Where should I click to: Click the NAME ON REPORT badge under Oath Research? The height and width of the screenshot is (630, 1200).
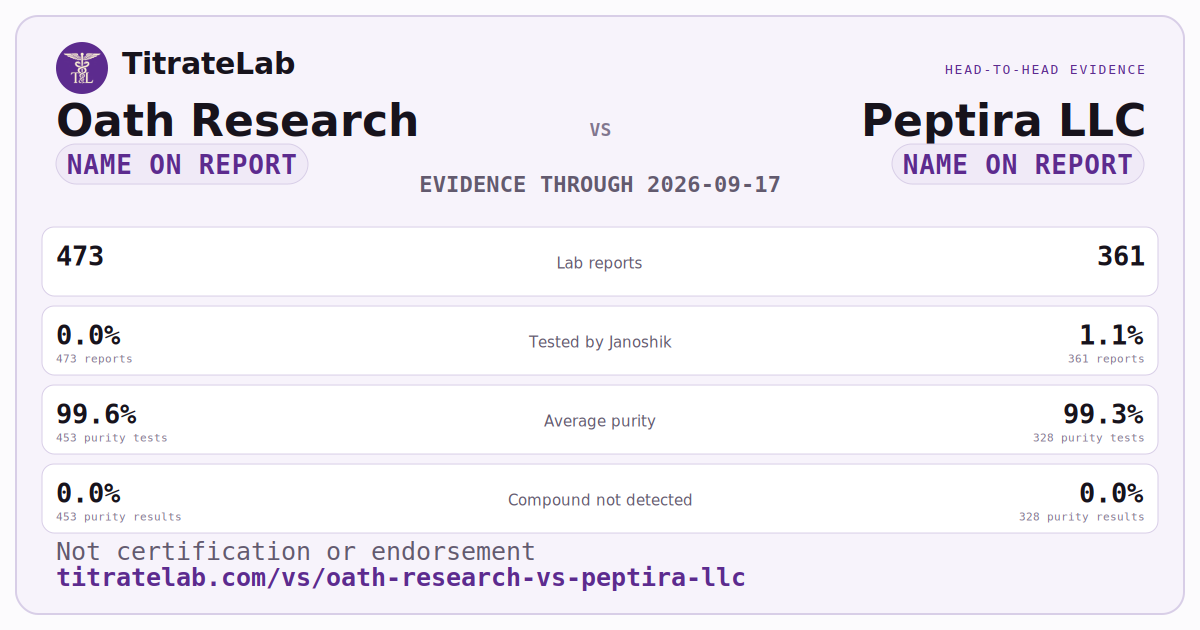tap(182, 164)
